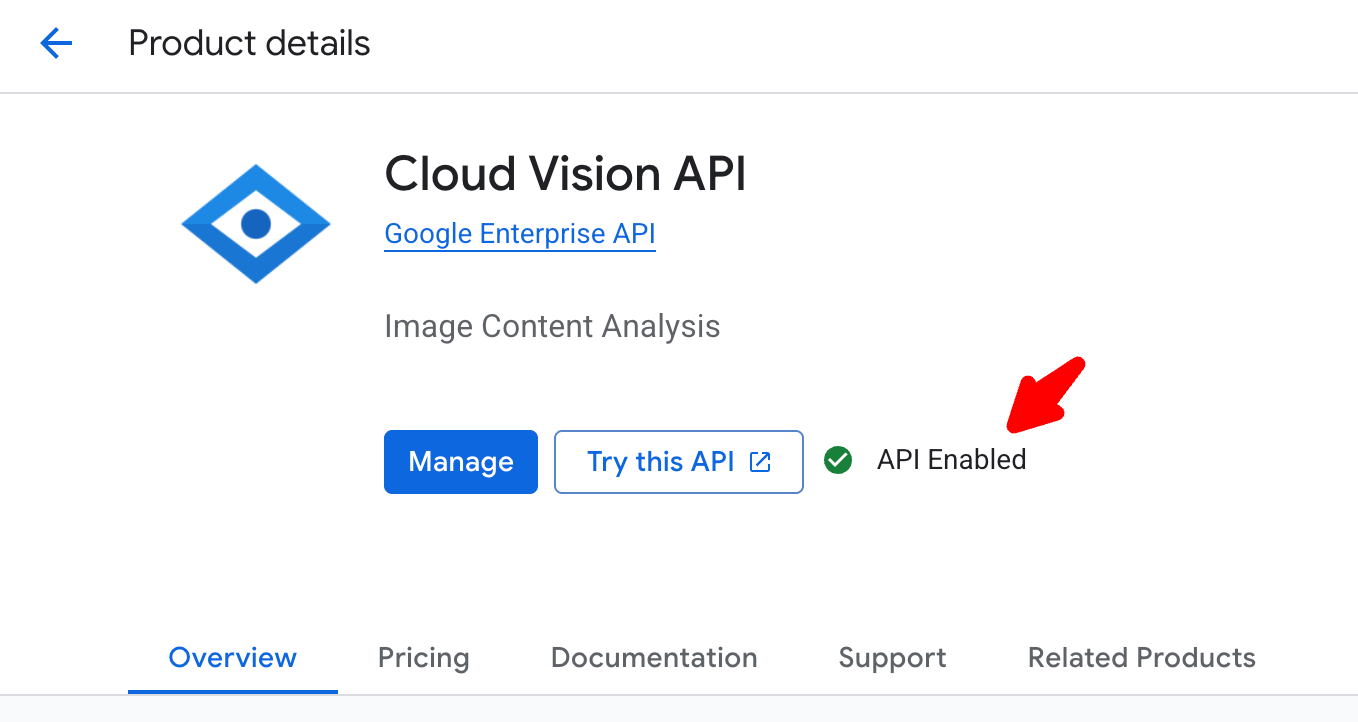Click the API Enabled status text

tap(951, 460)
